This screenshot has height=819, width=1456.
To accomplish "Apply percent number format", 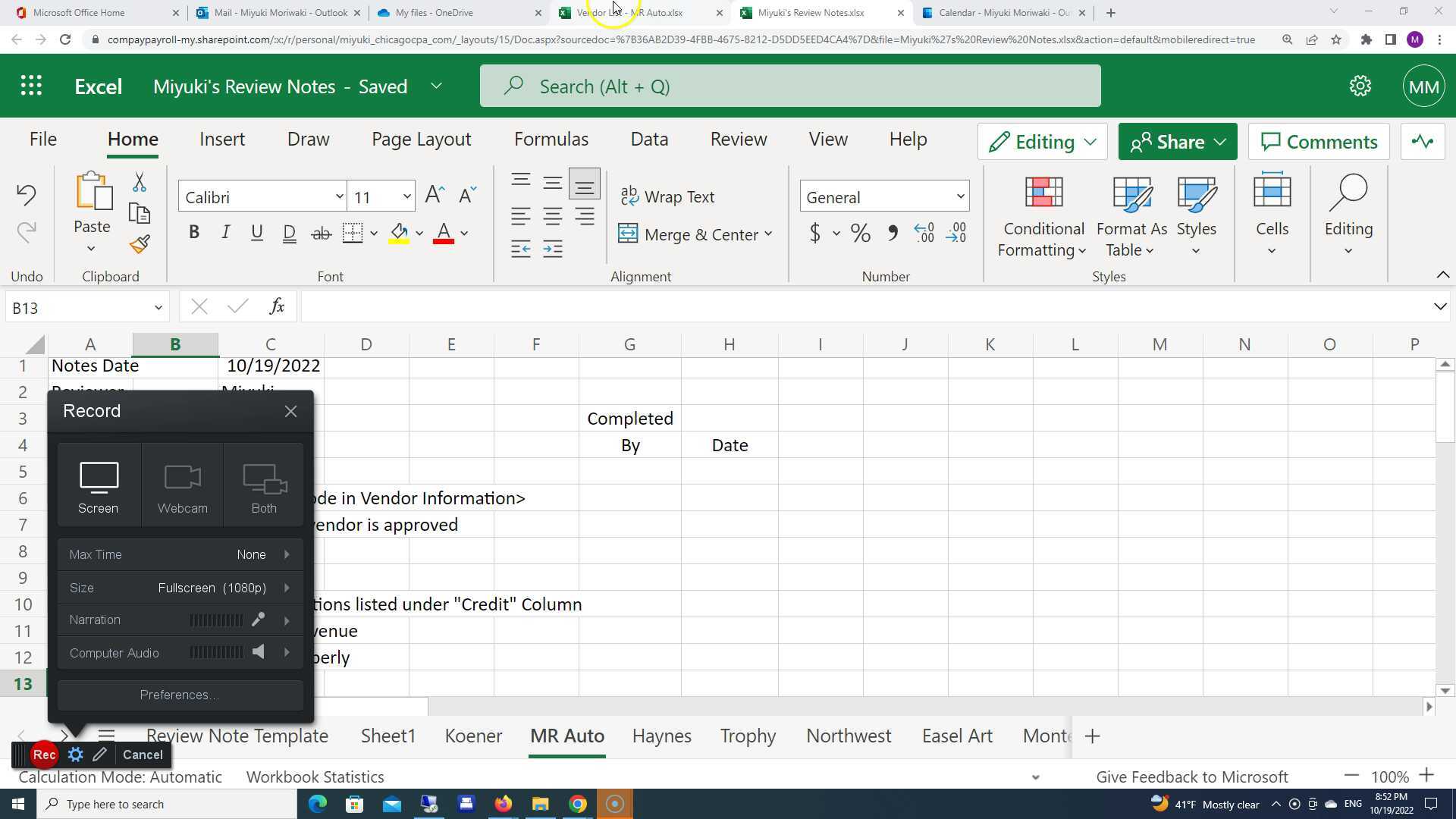I will [x=861, y=234].
